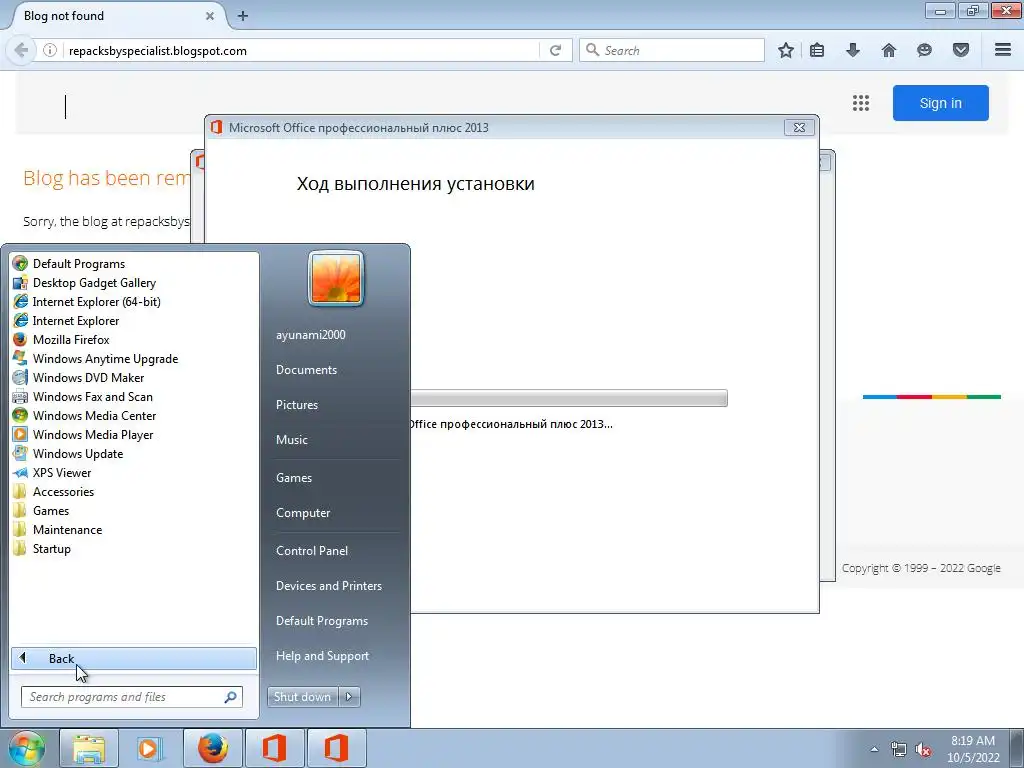Click the first Office taskbar icon
Image resolution: width=1024 pixels, height=768 pixels.
[274, 748]
